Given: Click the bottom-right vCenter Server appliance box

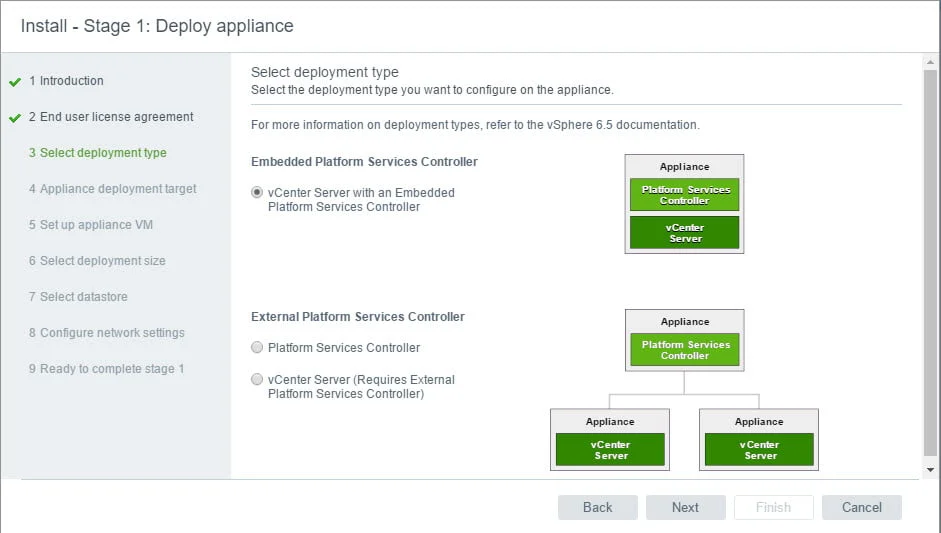Looking at the screenshot, I should (759, 439).
